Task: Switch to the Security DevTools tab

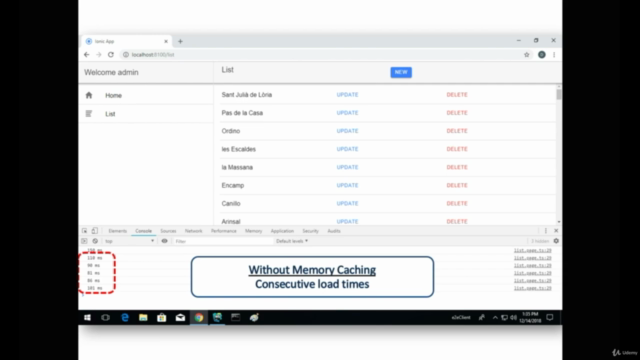Action: [310, 231]
